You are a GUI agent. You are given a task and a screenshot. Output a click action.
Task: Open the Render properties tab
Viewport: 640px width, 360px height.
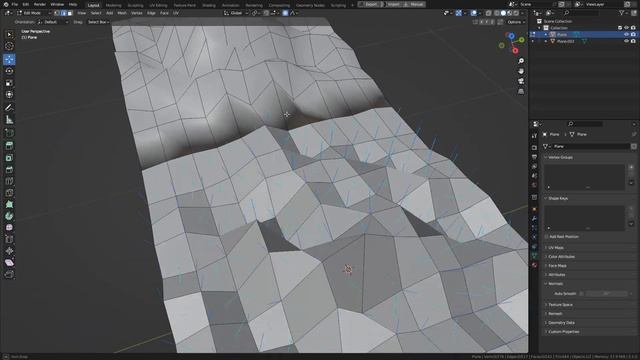tap(534, 147)
